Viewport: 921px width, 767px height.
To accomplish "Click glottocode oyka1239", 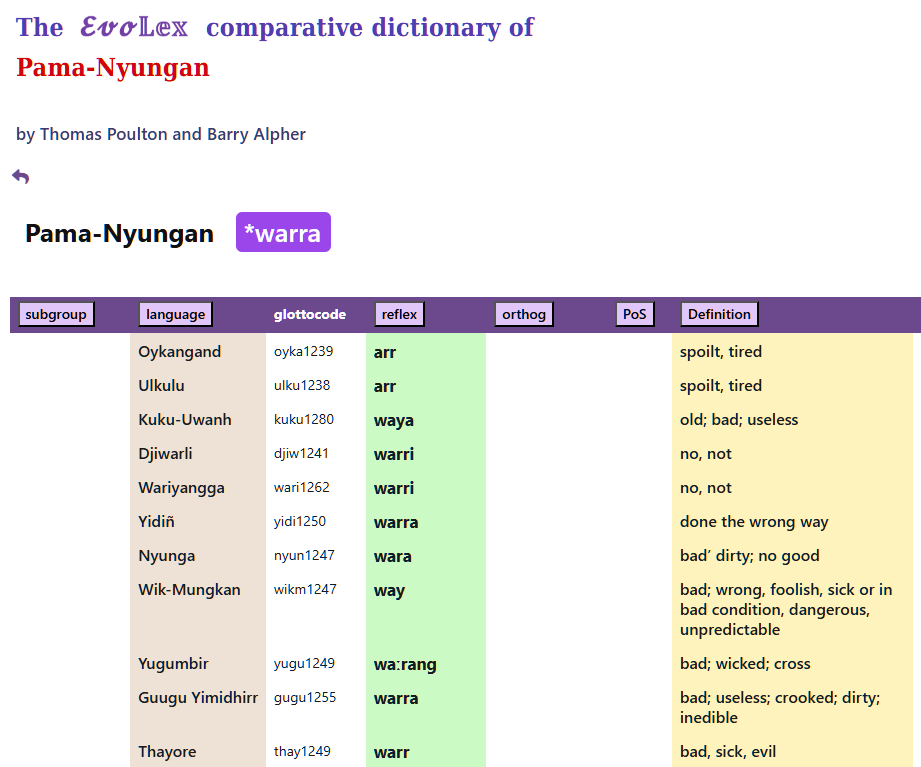I will tap(304, 351).
